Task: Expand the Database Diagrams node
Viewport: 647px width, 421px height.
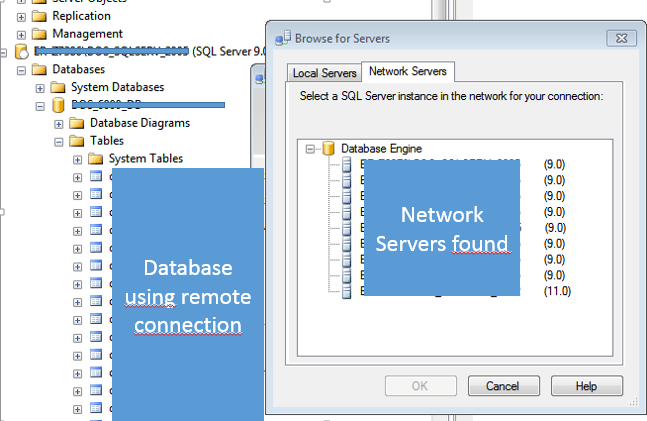Action: coord(59,123)
